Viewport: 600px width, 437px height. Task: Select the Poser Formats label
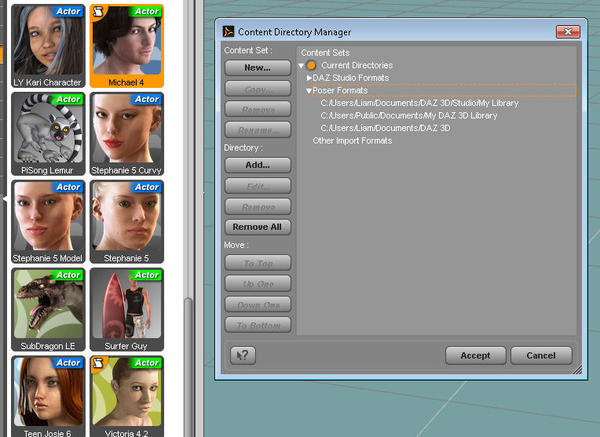pos(340,91)
